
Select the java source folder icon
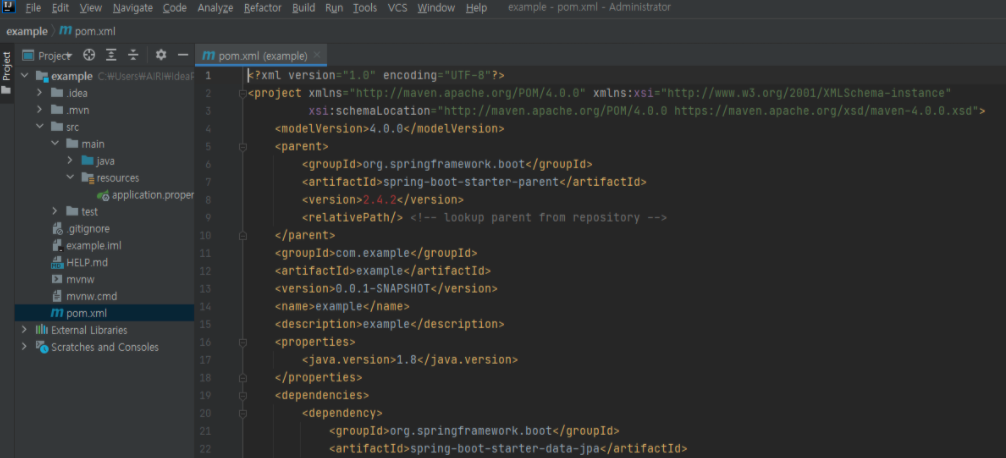pyautogui.click(x=87, y=161)
